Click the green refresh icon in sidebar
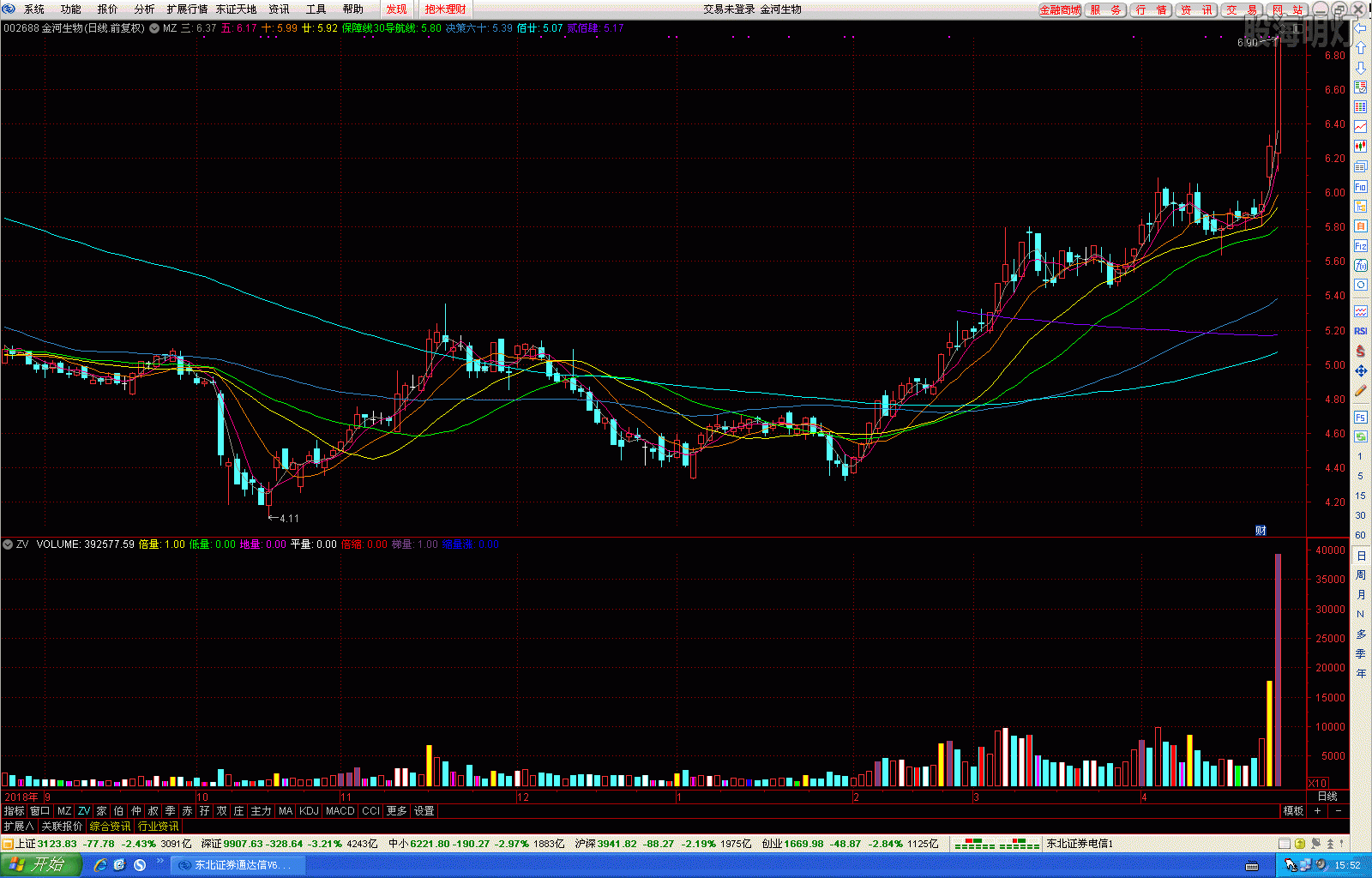 point(1360,436)
